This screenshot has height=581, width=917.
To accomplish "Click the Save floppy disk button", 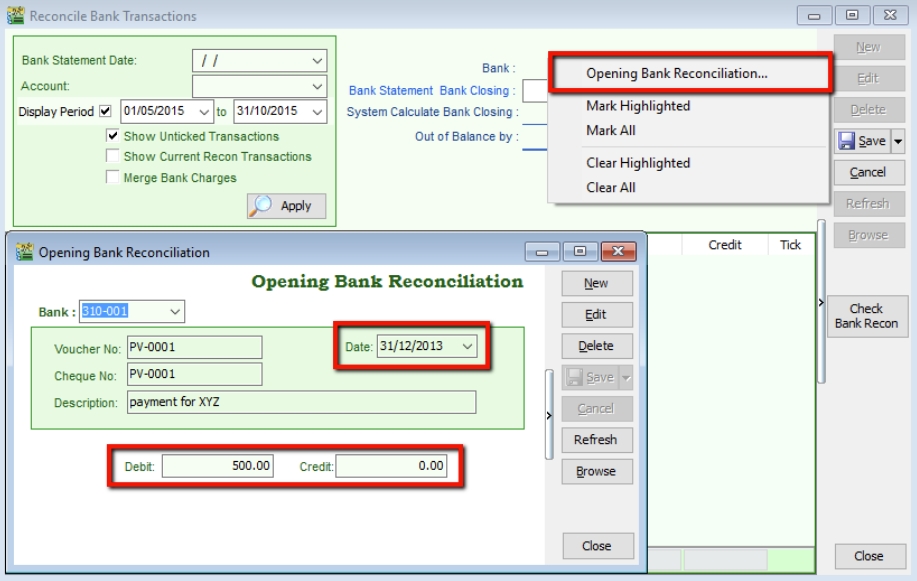I will 861,141.
